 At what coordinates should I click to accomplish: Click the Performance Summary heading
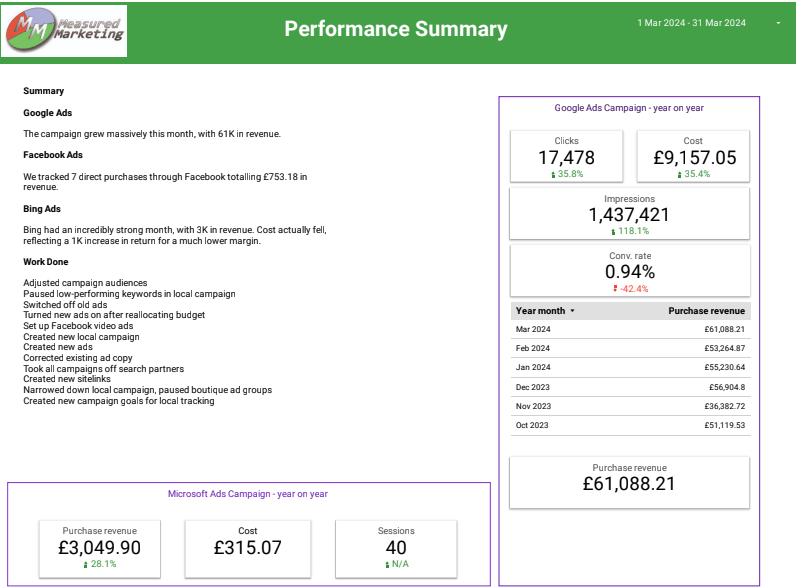[396, 29]
